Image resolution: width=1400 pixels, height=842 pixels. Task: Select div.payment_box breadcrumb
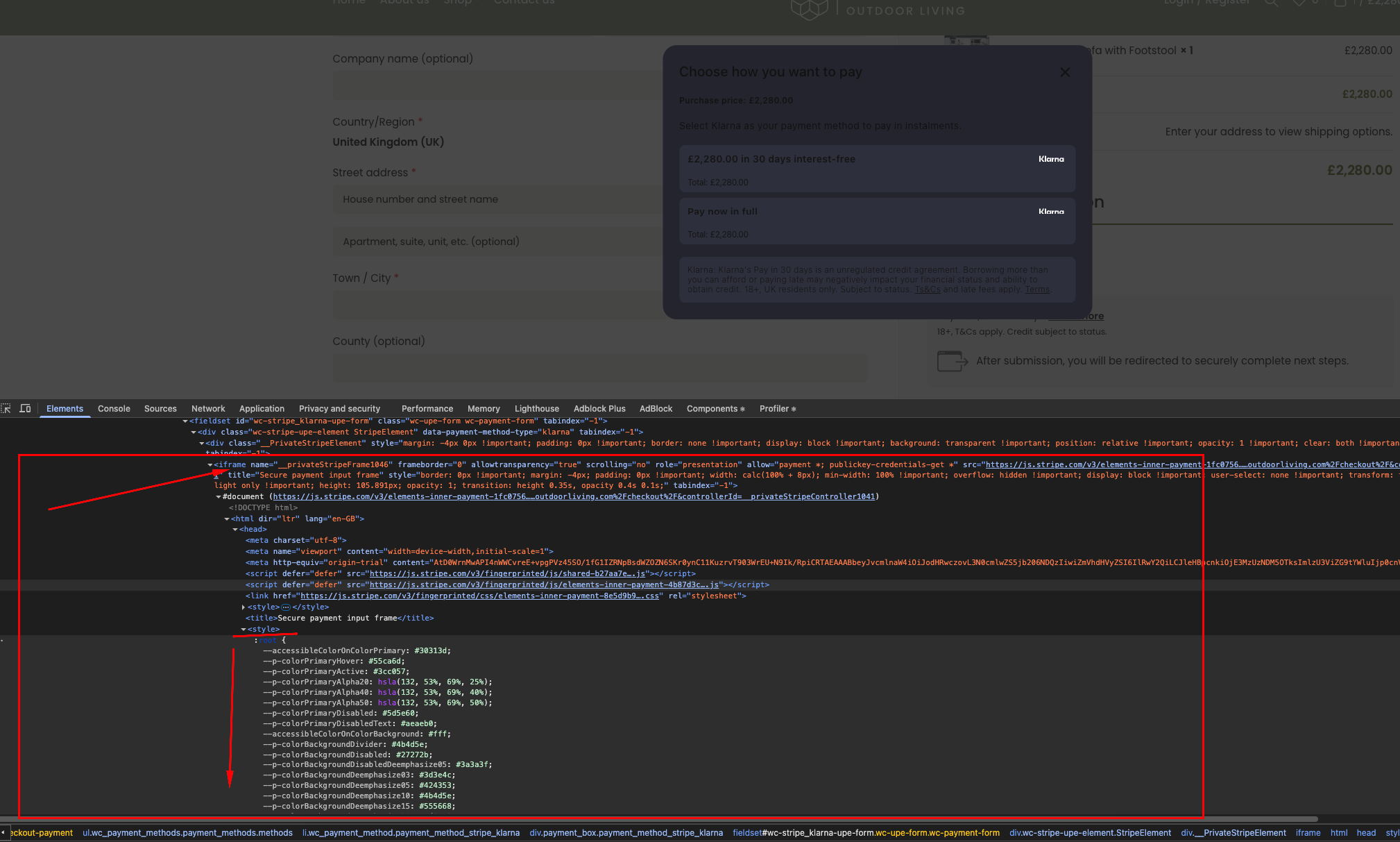[626, 833]
